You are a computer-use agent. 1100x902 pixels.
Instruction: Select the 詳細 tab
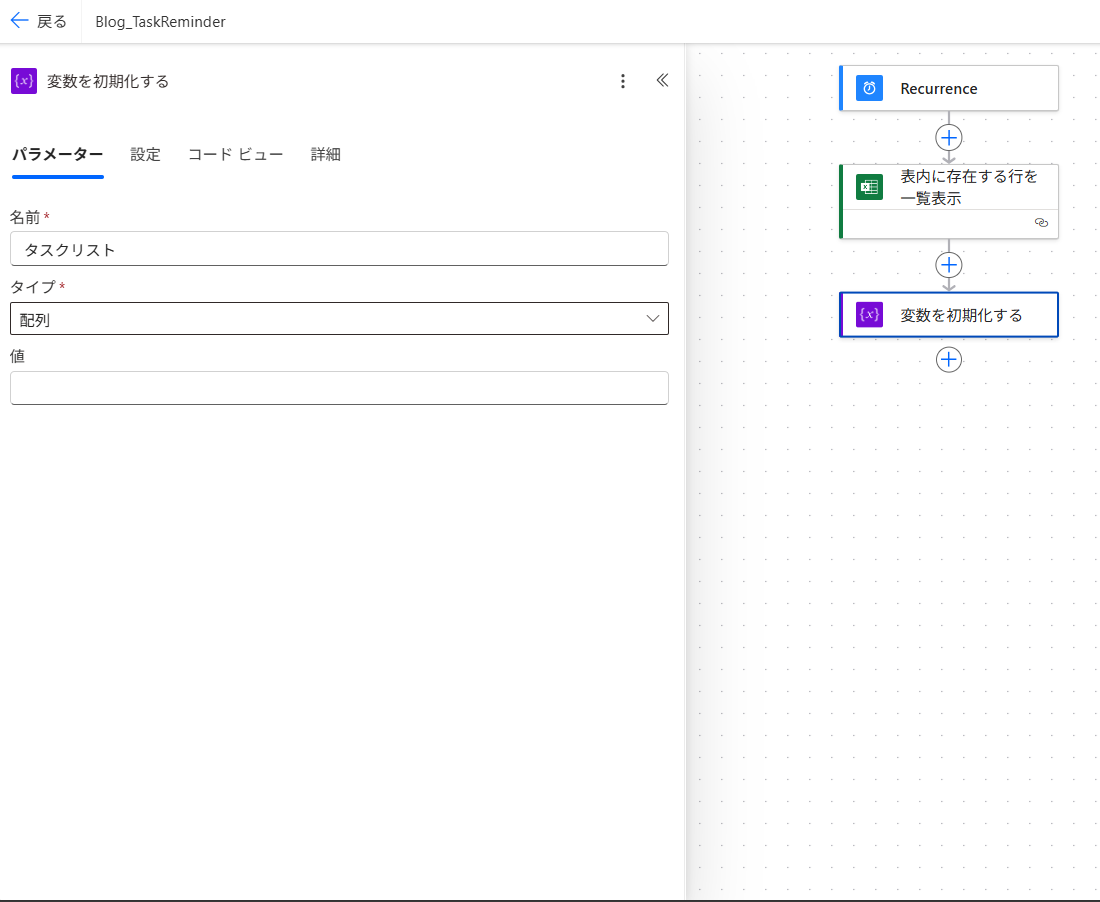point(325,154)
